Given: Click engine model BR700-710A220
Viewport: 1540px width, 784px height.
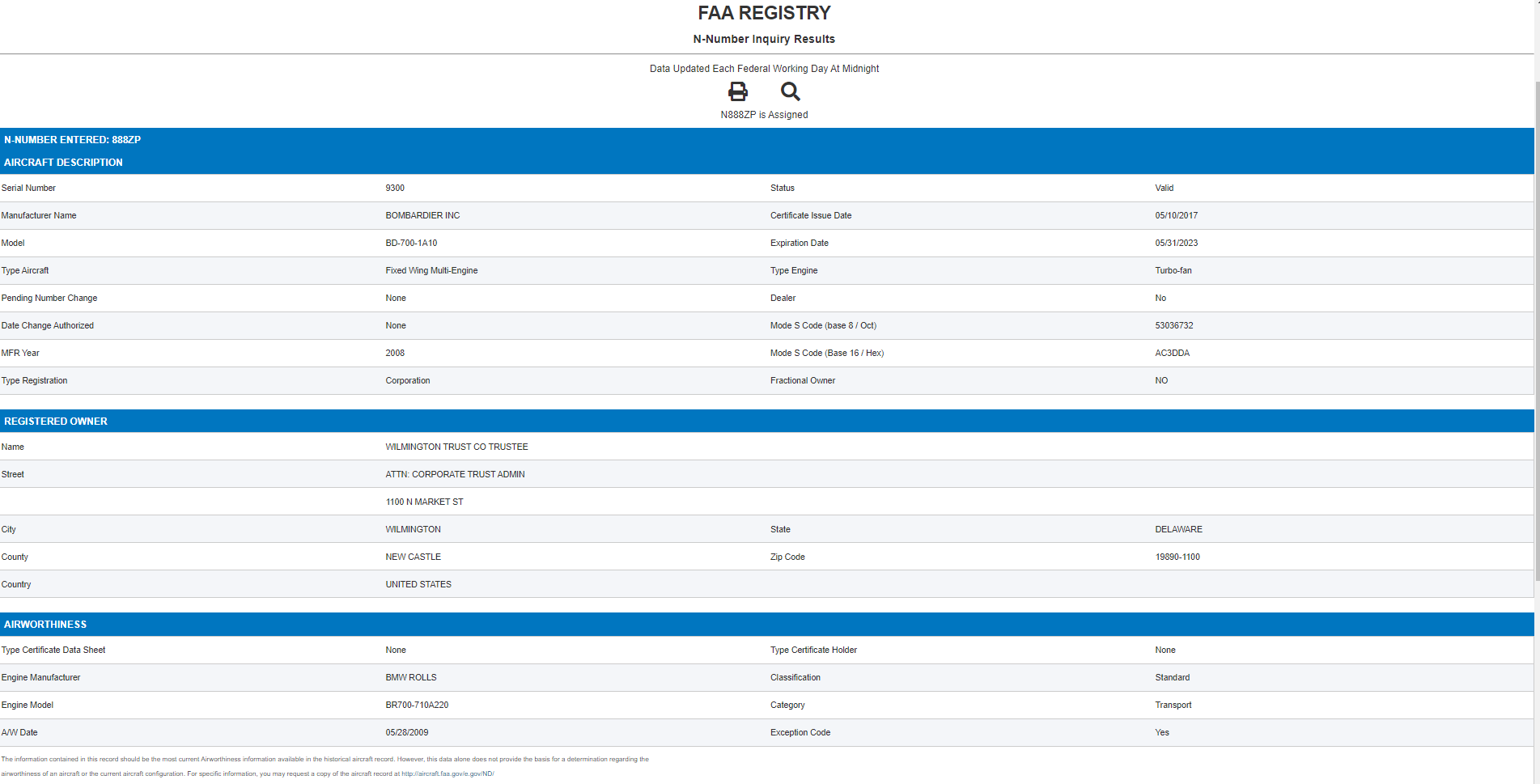Looking at the screenshot, I should 417,705.
